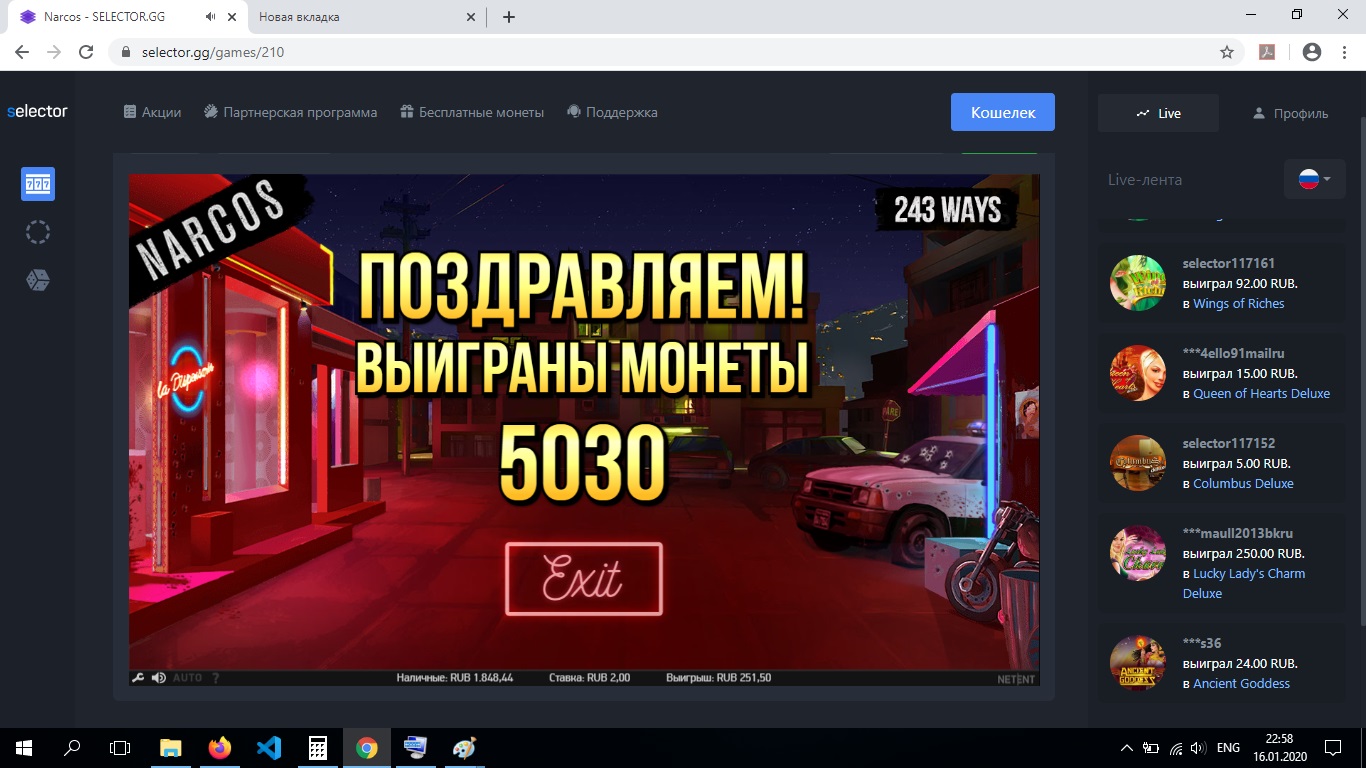
Task: Click the 243 WAYS badge
Action: click(x=946, y=209)
